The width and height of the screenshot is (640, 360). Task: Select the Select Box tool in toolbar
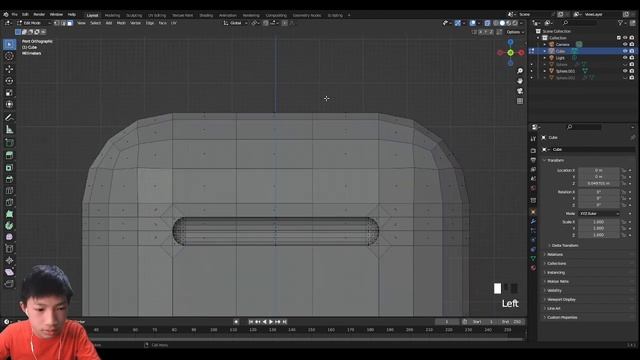(x=9, y=44)
